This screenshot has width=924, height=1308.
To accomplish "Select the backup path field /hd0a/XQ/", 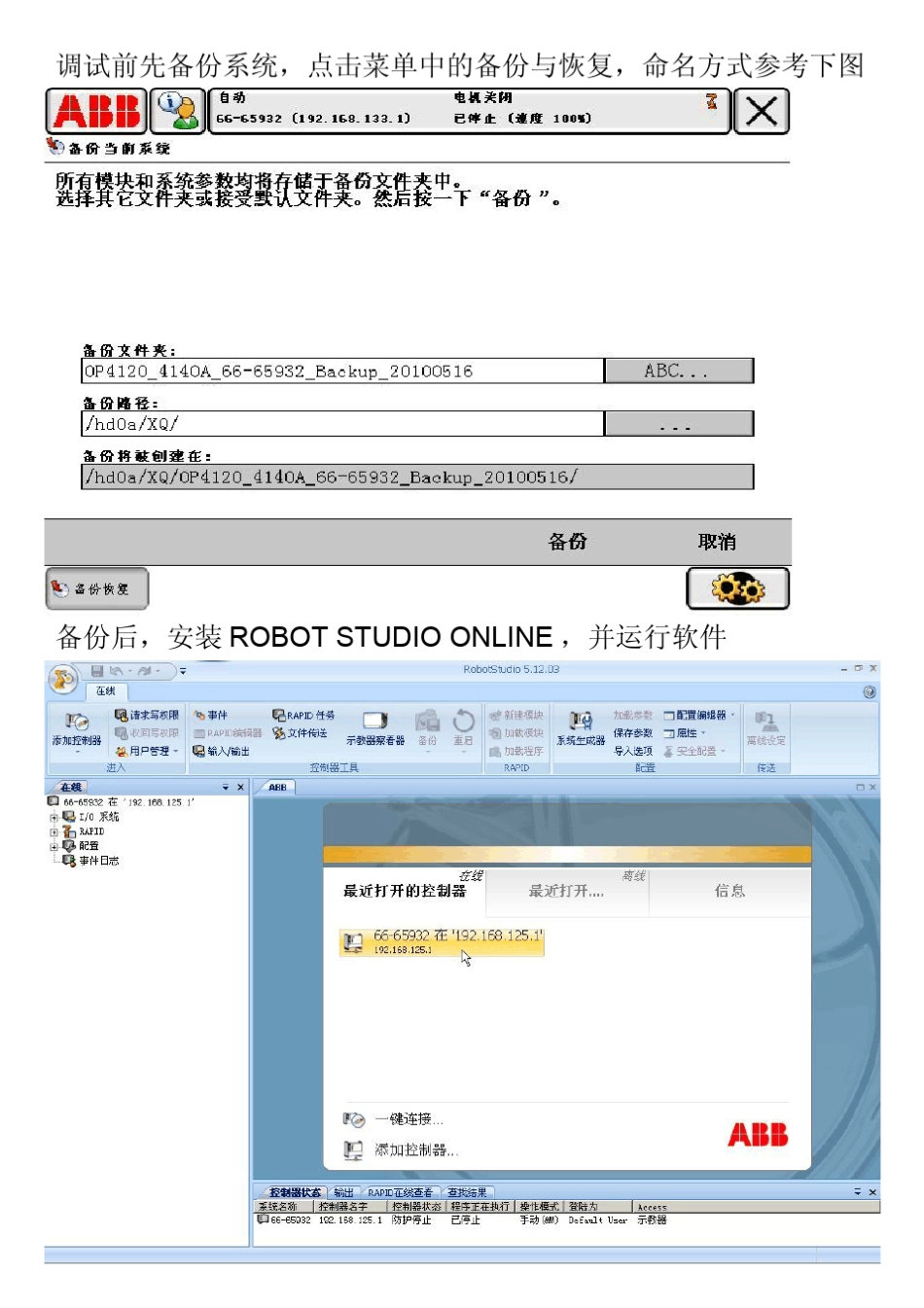I will (x=342, y=424).
